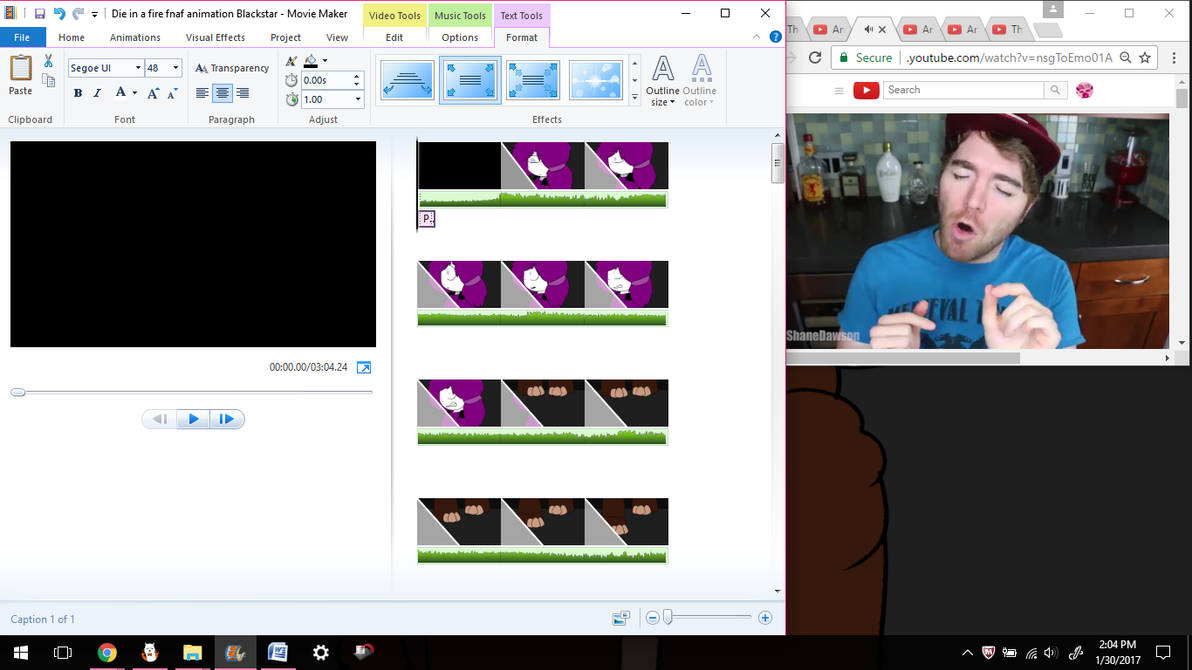Click the Edit text icon in Adjust
The height and width of the screenshot is (670, 1192).
click(291, 62)
